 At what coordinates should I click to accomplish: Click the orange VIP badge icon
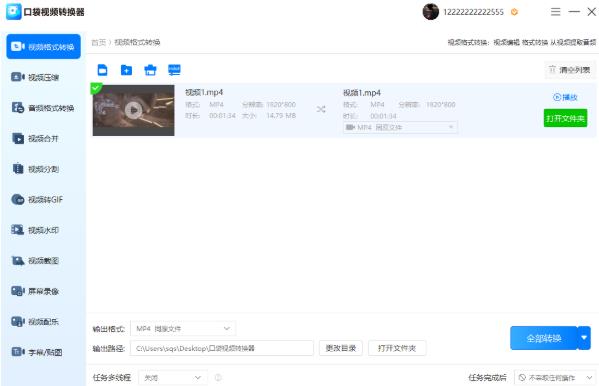click(x=515, y=12)
